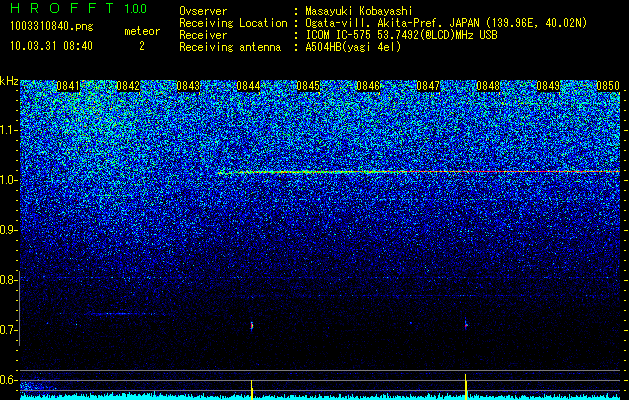Click the yellow detection spike below 0848

466,387
